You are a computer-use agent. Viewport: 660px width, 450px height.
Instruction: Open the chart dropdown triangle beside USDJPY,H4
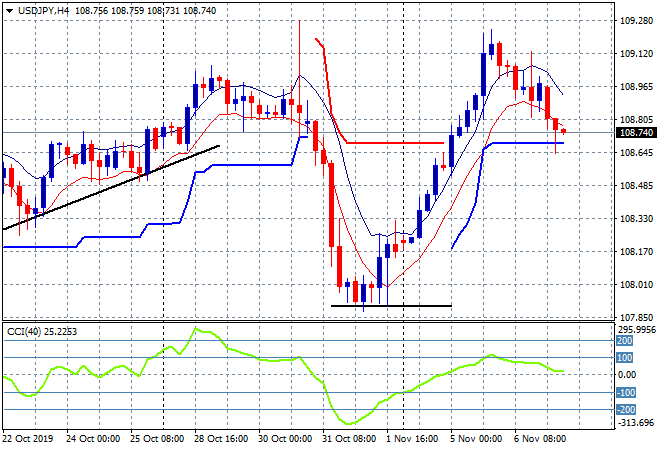[9, 11]
